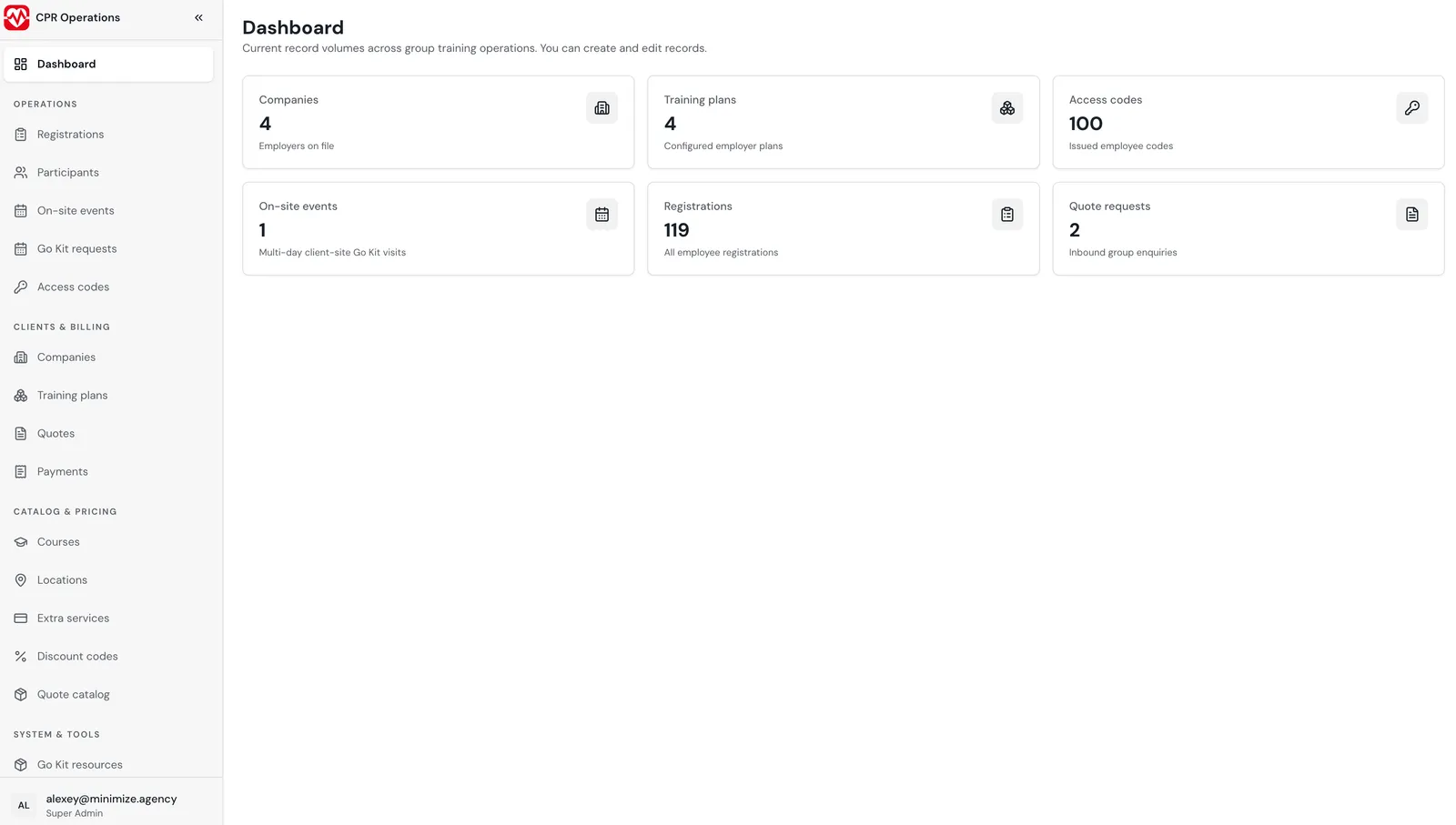Viewport: 1456px width, 825px height.
Task: Click "Multi-day client-site Go Kit visits" text
Action: click(332, 253)
